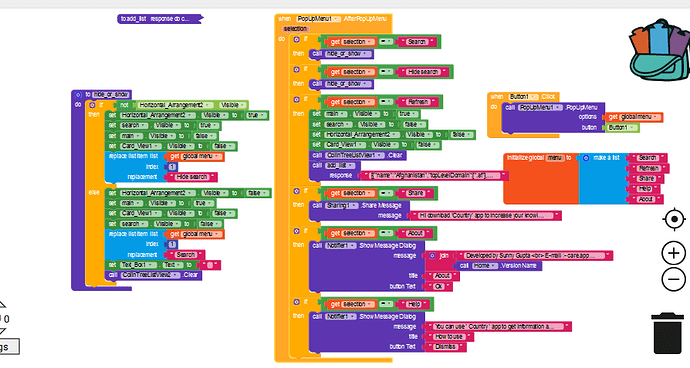Click the trash can
The image size is (690, 368).
(x=668, y=333)
